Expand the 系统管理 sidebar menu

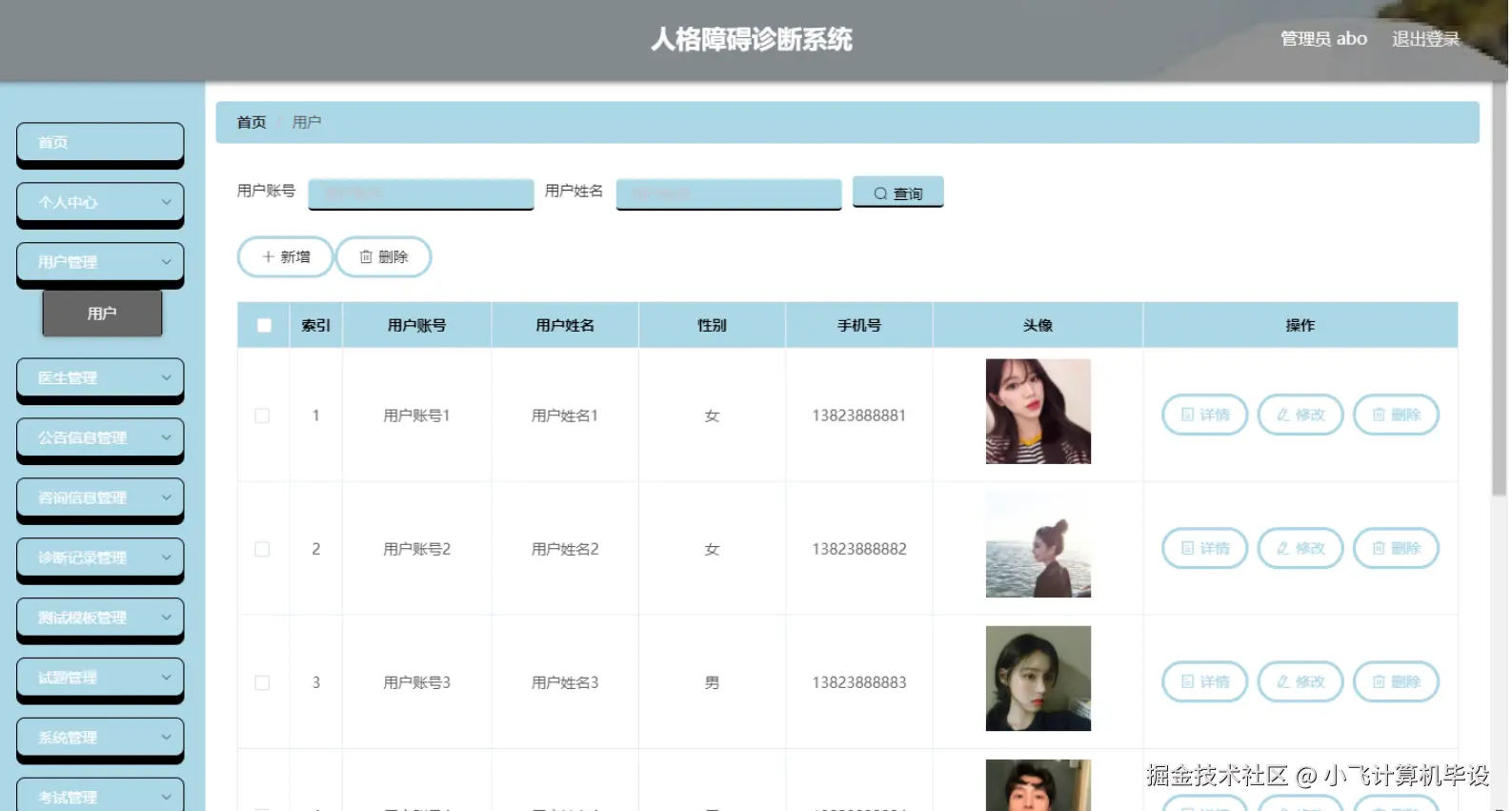point(100,739)
